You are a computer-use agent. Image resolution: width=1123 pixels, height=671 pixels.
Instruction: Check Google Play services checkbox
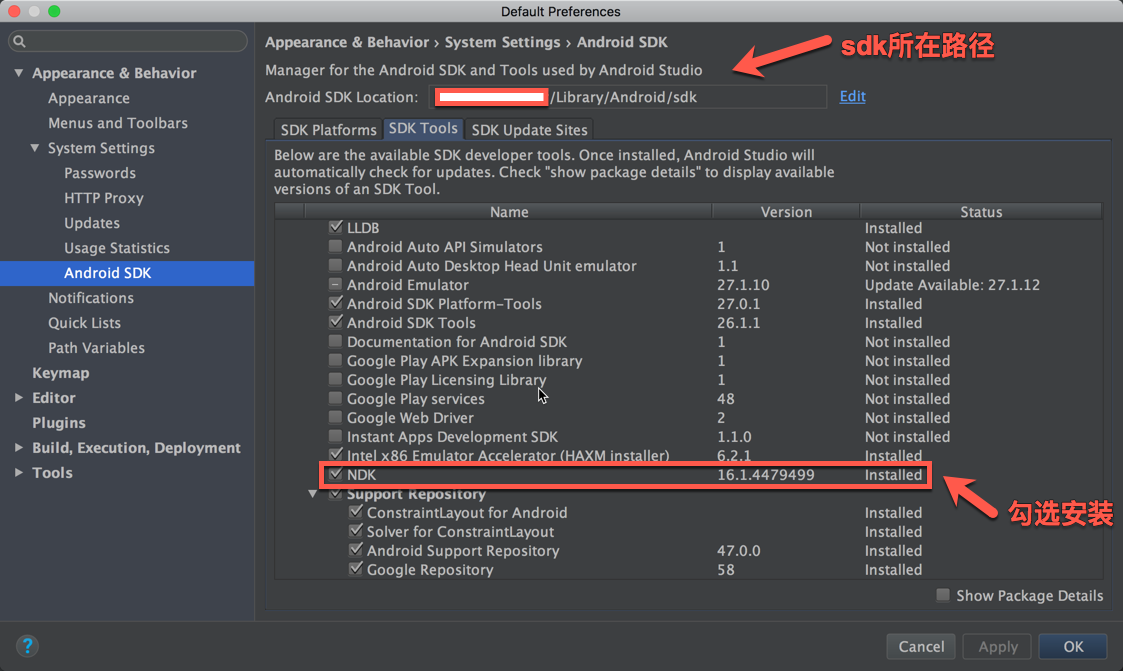click(335, 398)
